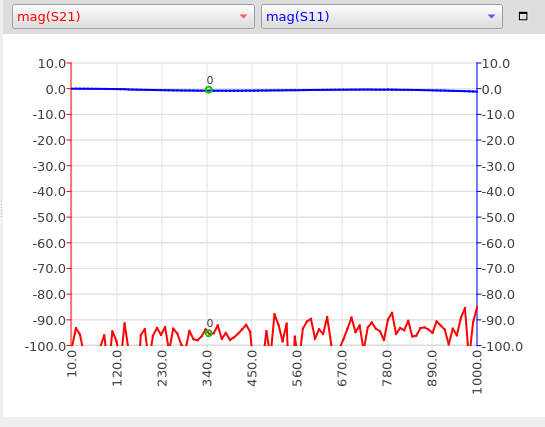Screen dimensions: 545x427
Task: Click the 560.0 frequency axis label
Action: [x=297, y=368]
